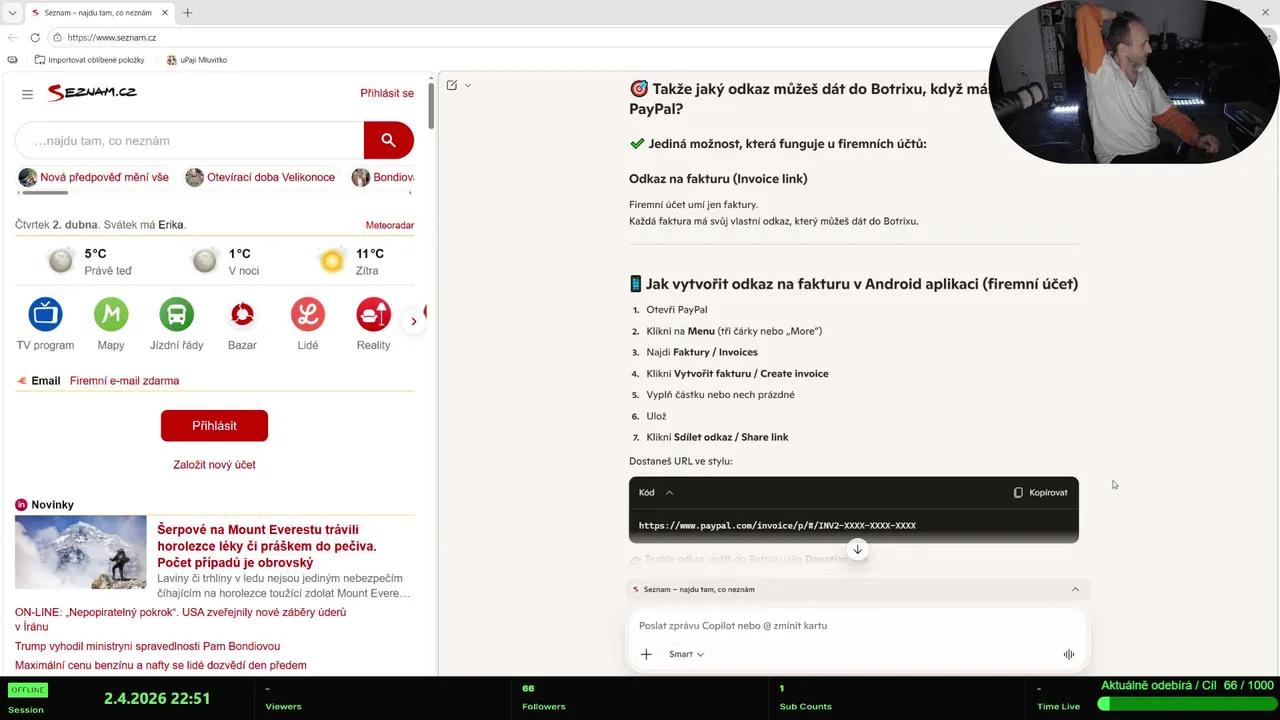Click the Seznam.cz logo
Viewport: 1280px width, 720px height.
(x=92, y=92)
